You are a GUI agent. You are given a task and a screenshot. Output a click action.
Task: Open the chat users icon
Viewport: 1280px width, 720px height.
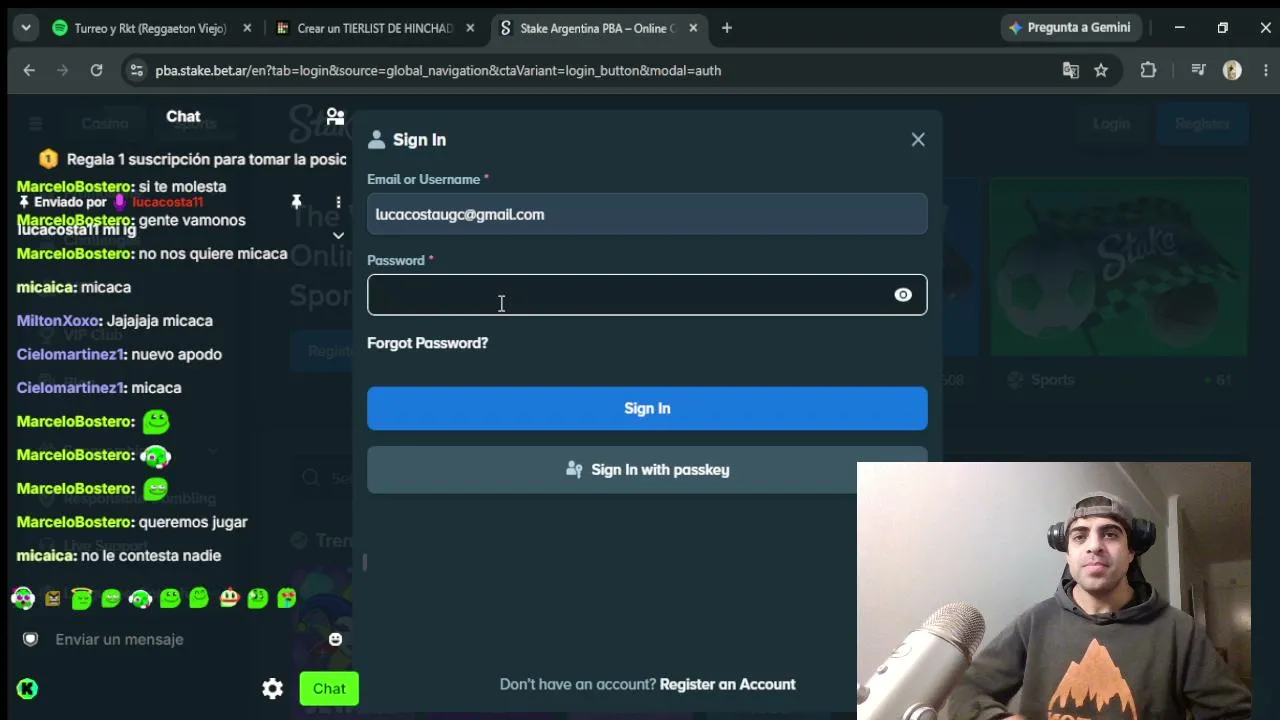[335, 117]
